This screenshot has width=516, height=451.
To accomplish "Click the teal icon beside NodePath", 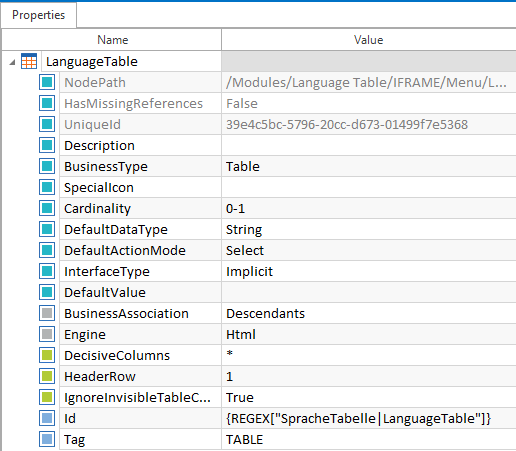I will click(47, 82).
